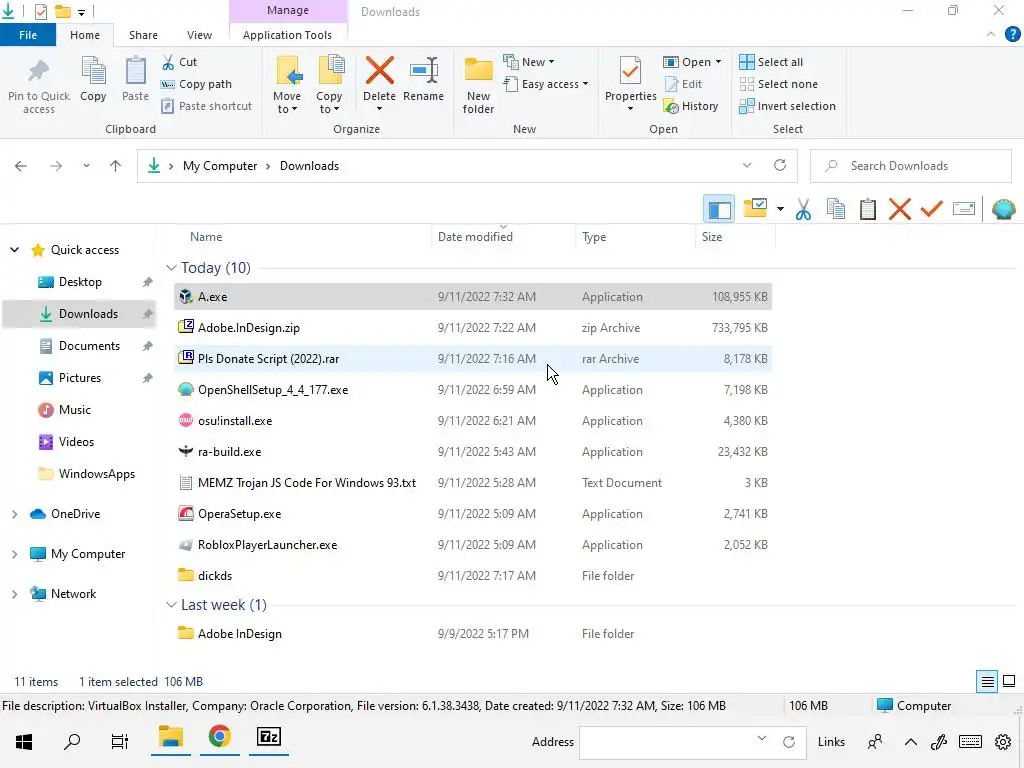Open 7-Zip from the taskbar
1024x768 pixels.
(x=268, y=737)
